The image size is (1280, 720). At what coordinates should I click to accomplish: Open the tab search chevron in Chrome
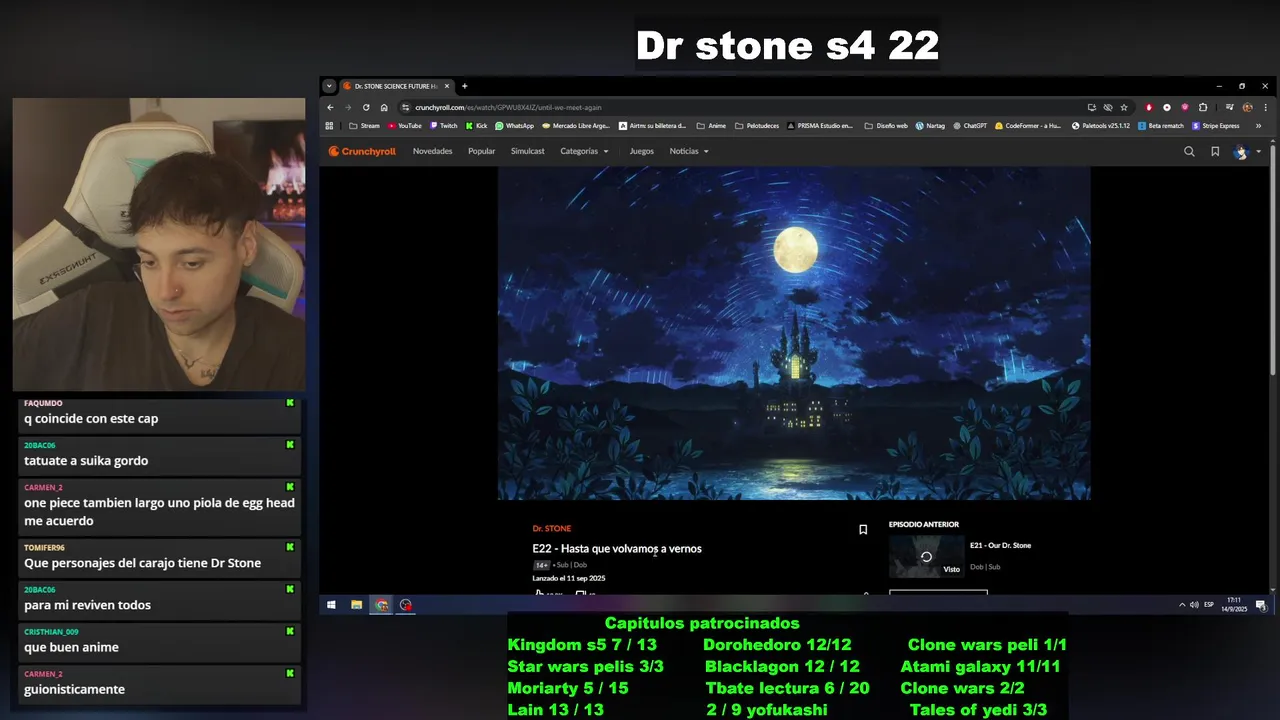click(329, 86)
